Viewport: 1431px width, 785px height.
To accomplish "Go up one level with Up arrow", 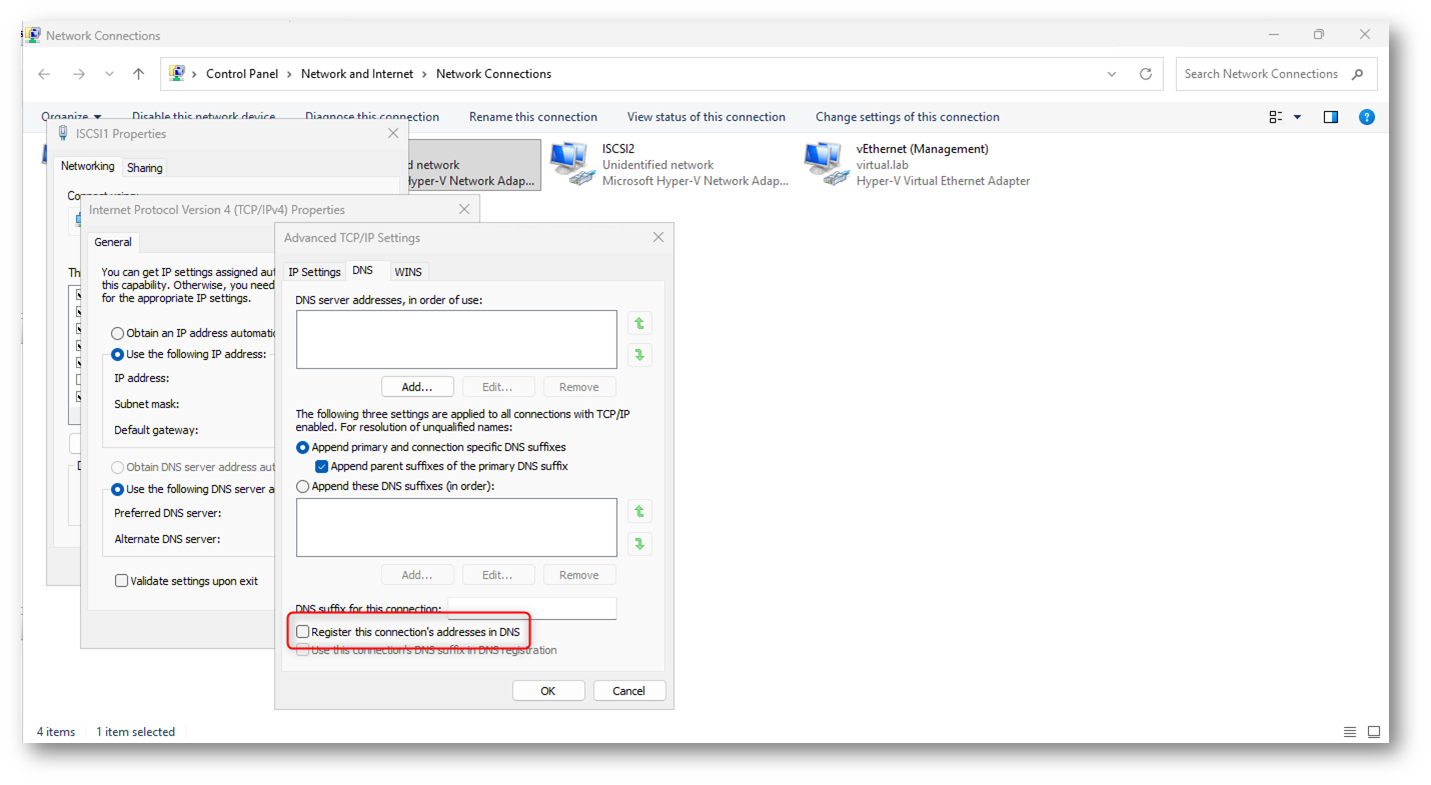I will pos(138,74).
